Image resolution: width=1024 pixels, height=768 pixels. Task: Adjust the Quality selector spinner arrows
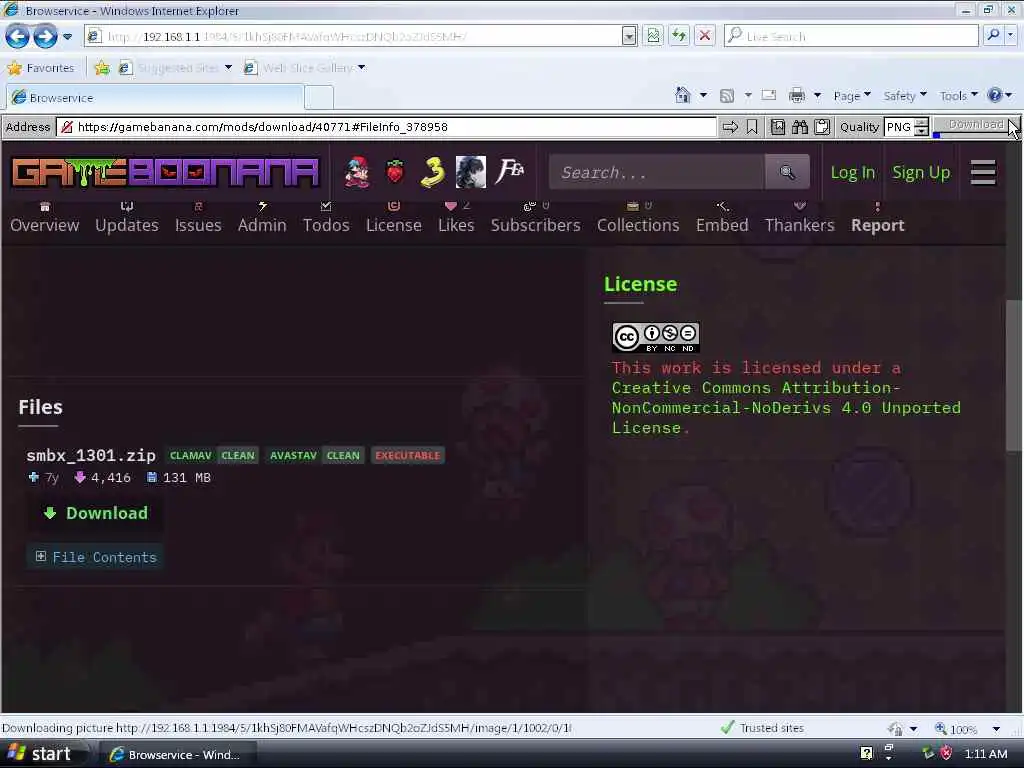coord(921,127)
